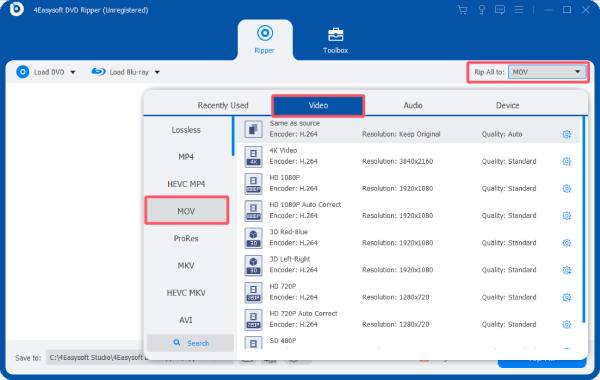Image resolution: width=600 pixels, height=380 pixels.
Task: Open the feedback chat icon
Action: coord(500,10)
